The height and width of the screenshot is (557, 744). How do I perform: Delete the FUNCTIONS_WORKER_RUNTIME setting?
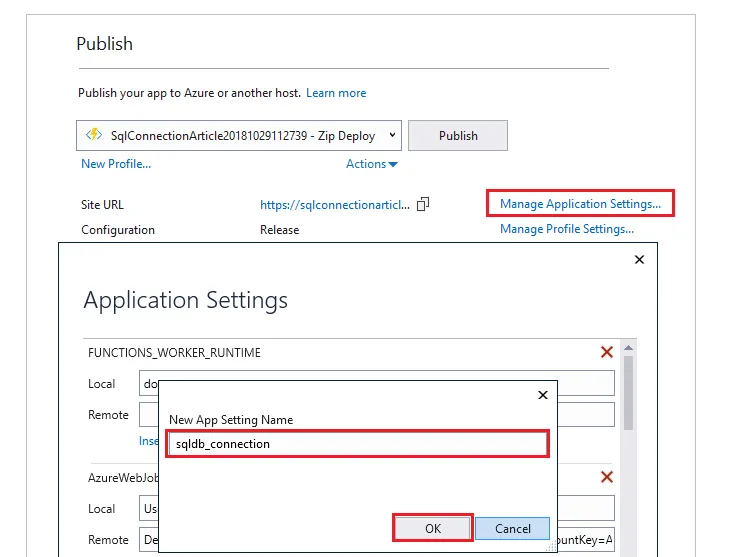coord(606,352)
